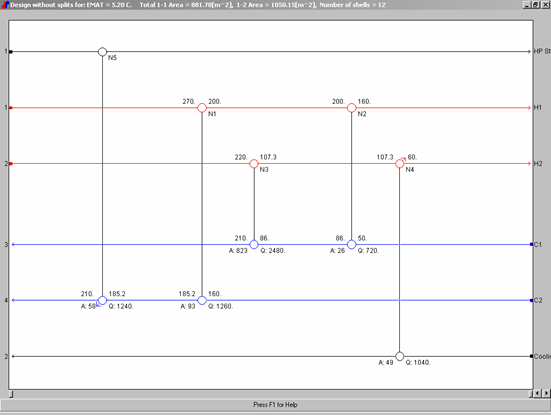Click the C1 stream start marker
The width and height of the screenshot is (551, 415).
531,244
